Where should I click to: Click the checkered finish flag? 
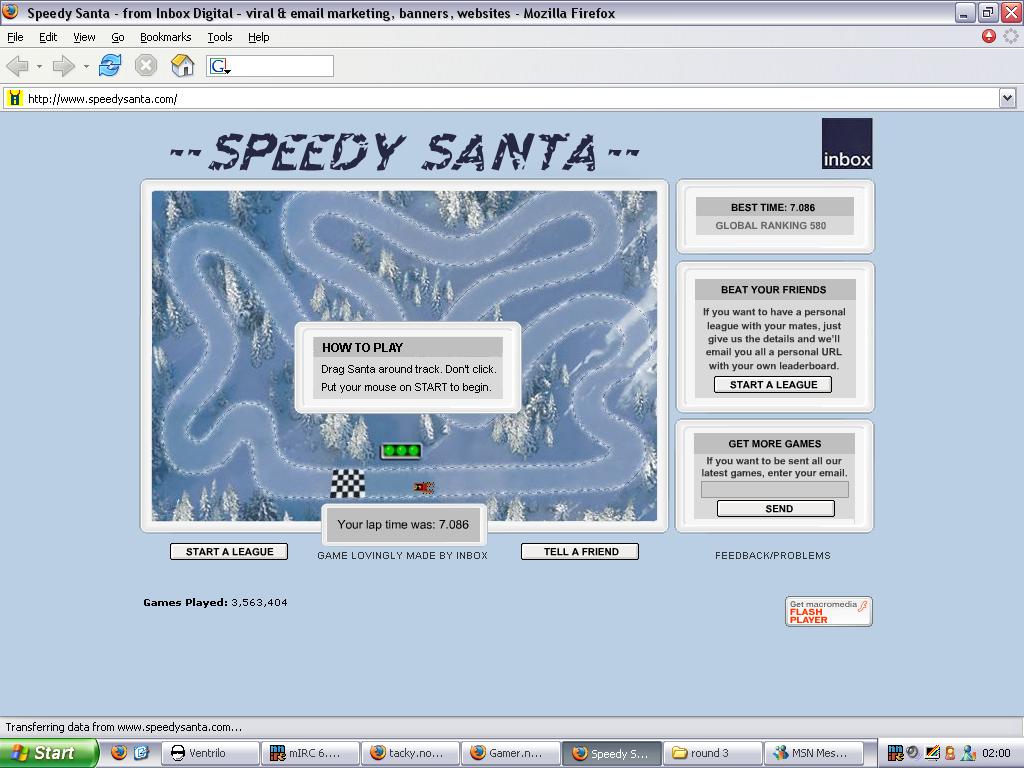347,484
